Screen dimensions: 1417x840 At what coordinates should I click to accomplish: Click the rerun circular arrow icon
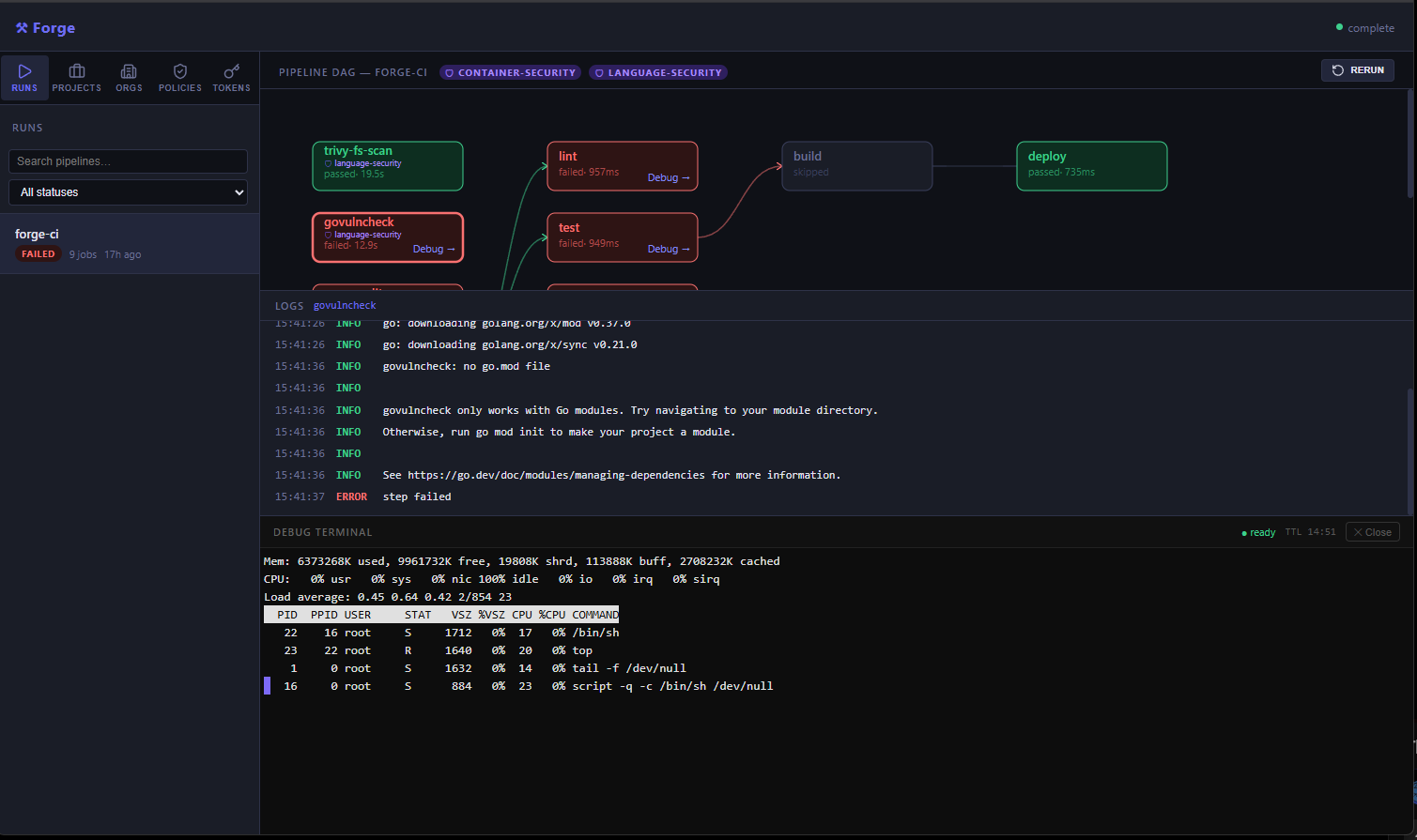1338,70
